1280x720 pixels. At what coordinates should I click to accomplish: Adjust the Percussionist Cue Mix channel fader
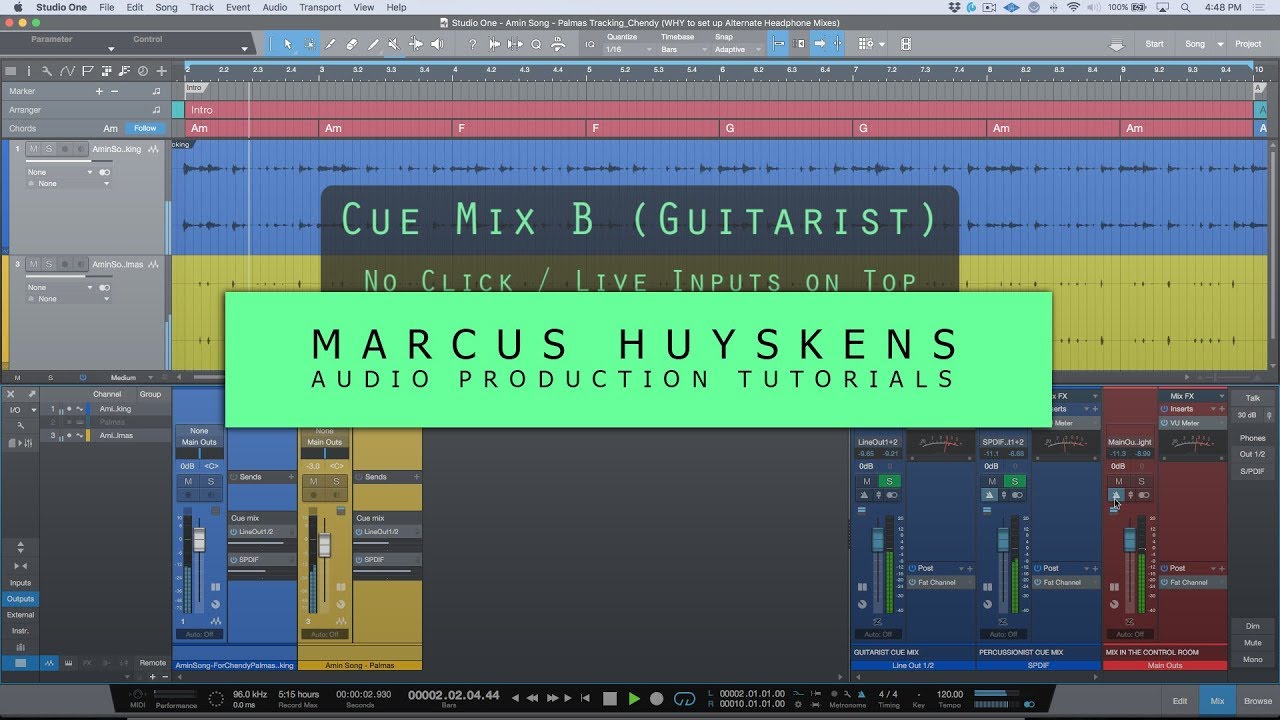pos(1003,540)
